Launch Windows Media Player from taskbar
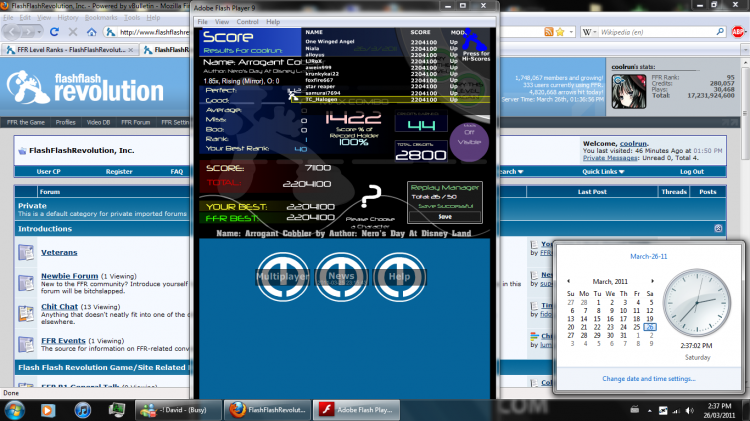This screenshot has height=421, width=750. click(47, 410)
